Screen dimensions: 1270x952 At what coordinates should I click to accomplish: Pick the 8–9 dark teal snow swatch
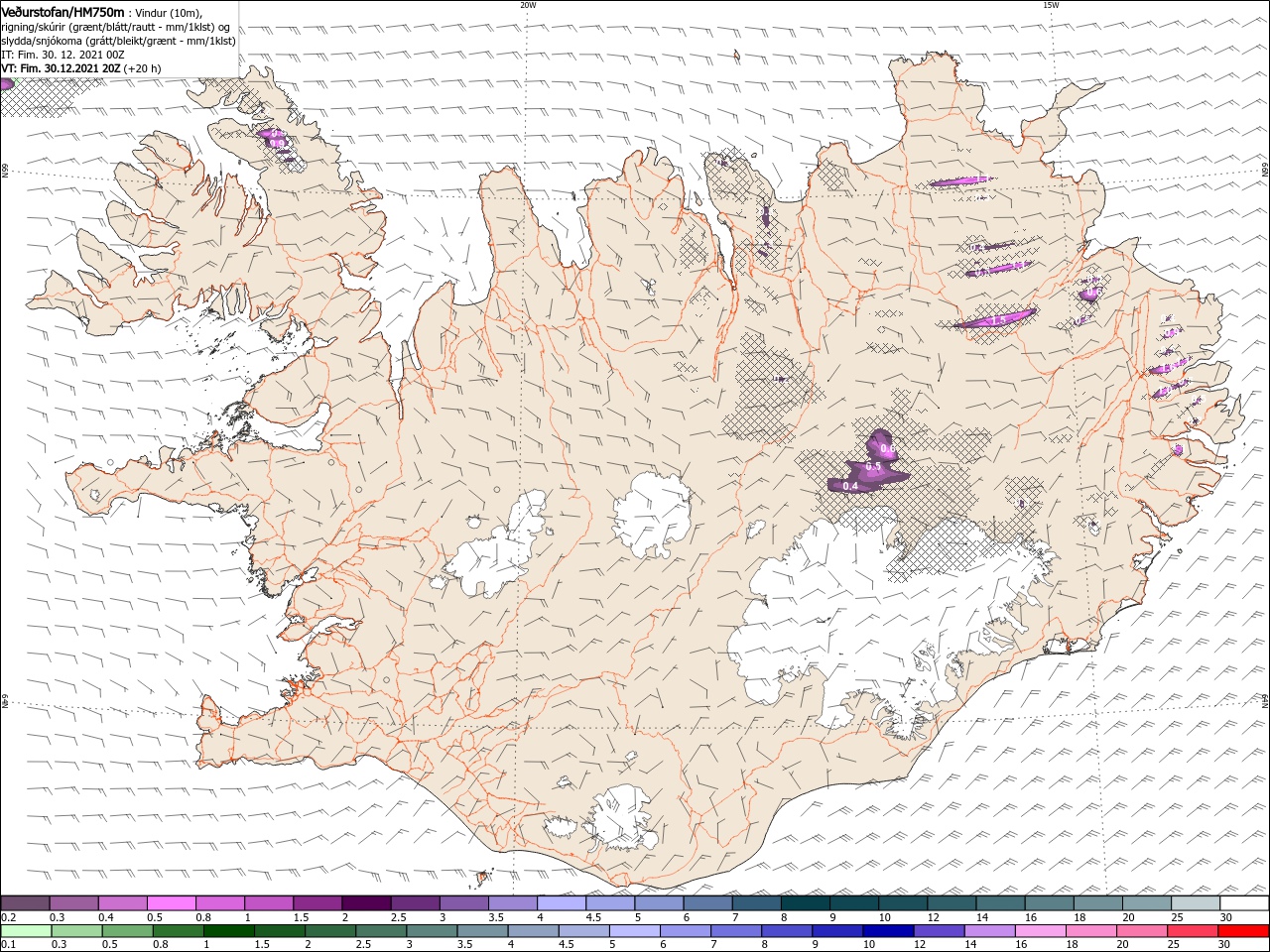(x=806, y=903)
